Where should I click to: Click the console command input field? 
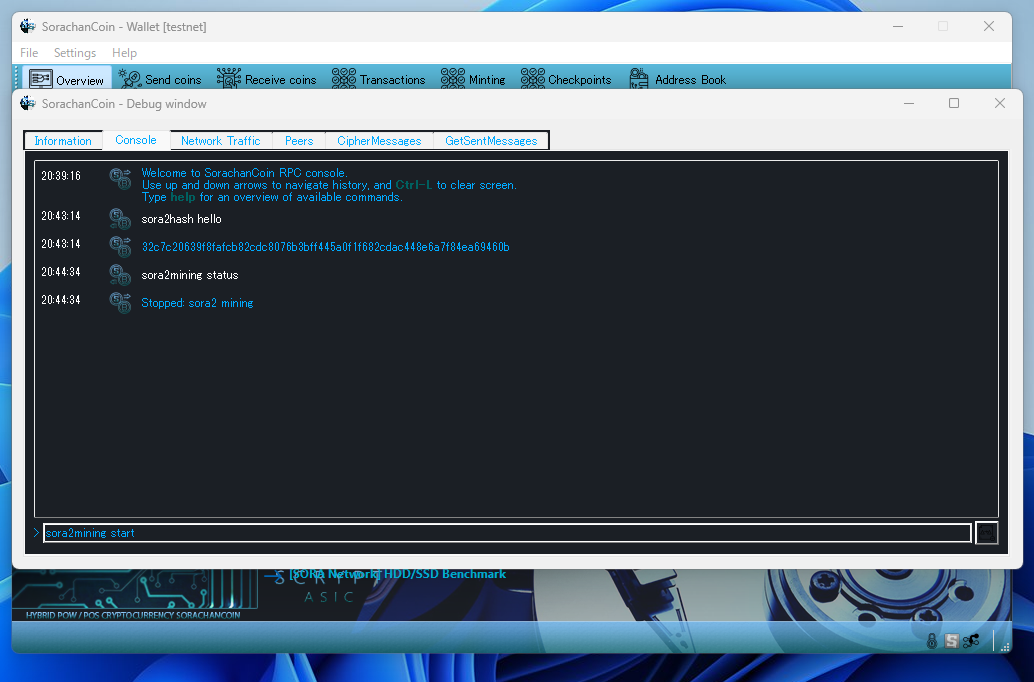point(506,533)
